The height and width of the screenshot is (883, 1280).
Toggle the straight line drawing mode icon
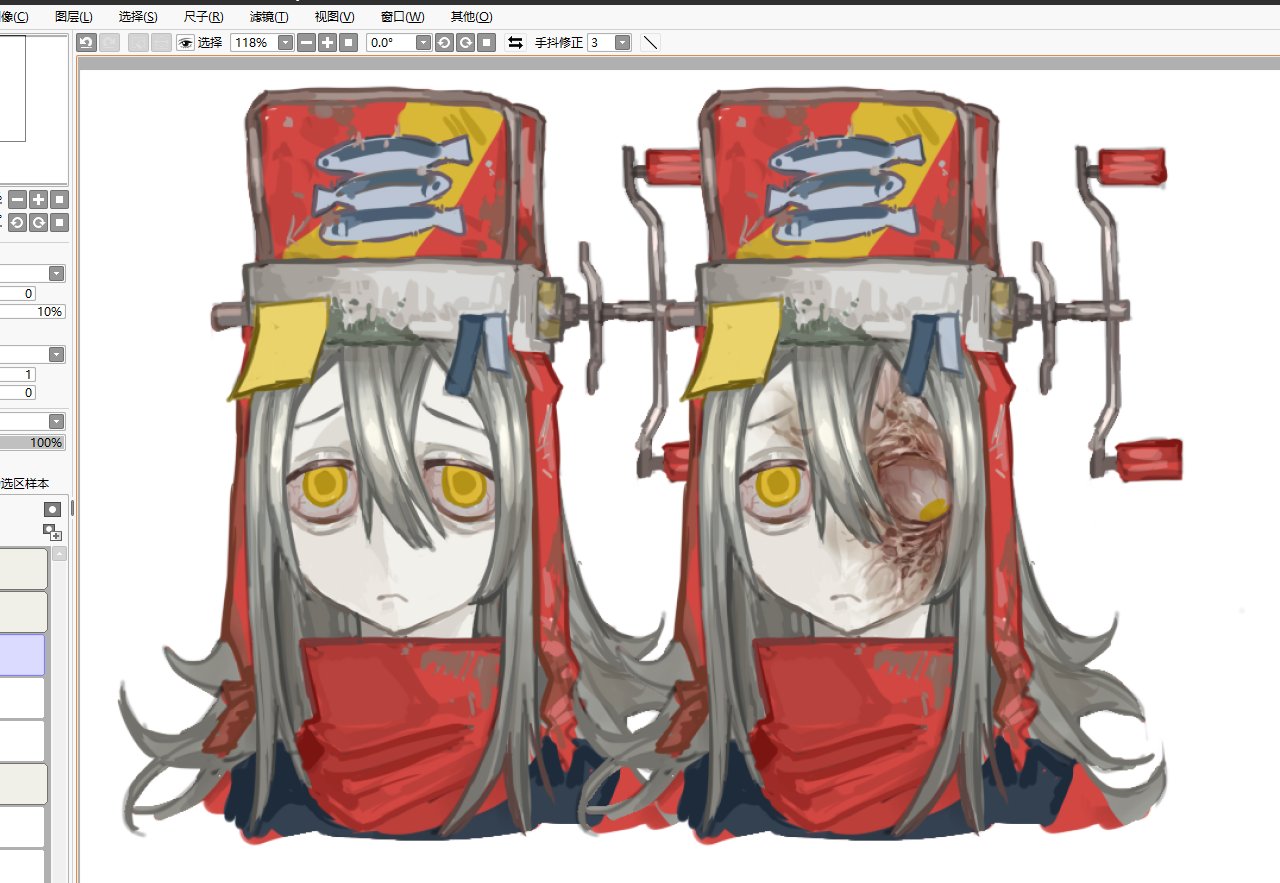pos(650,42)
